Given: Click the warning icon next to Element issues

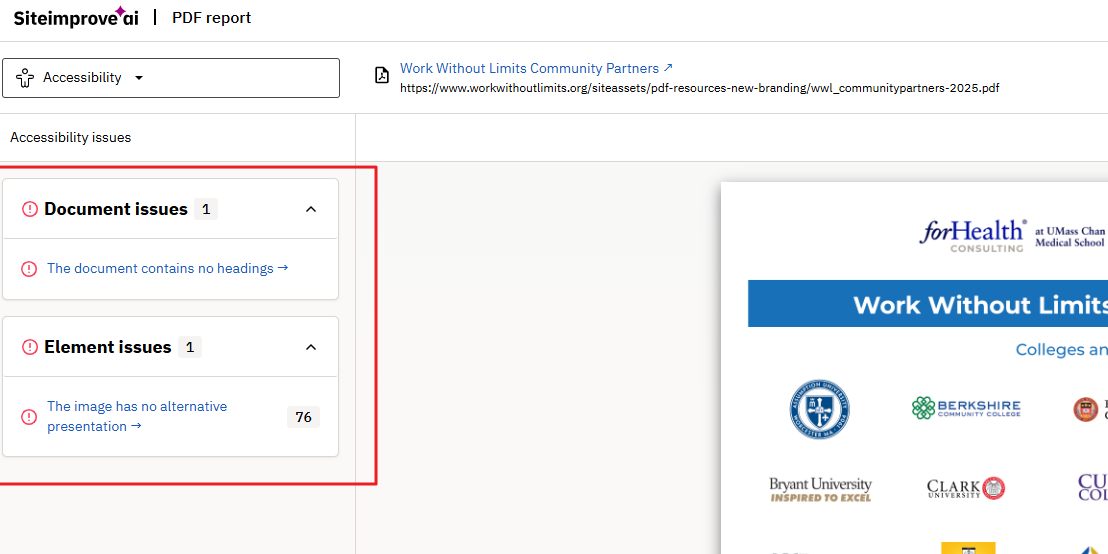Looking at the screenshot, I should [30, 347].
